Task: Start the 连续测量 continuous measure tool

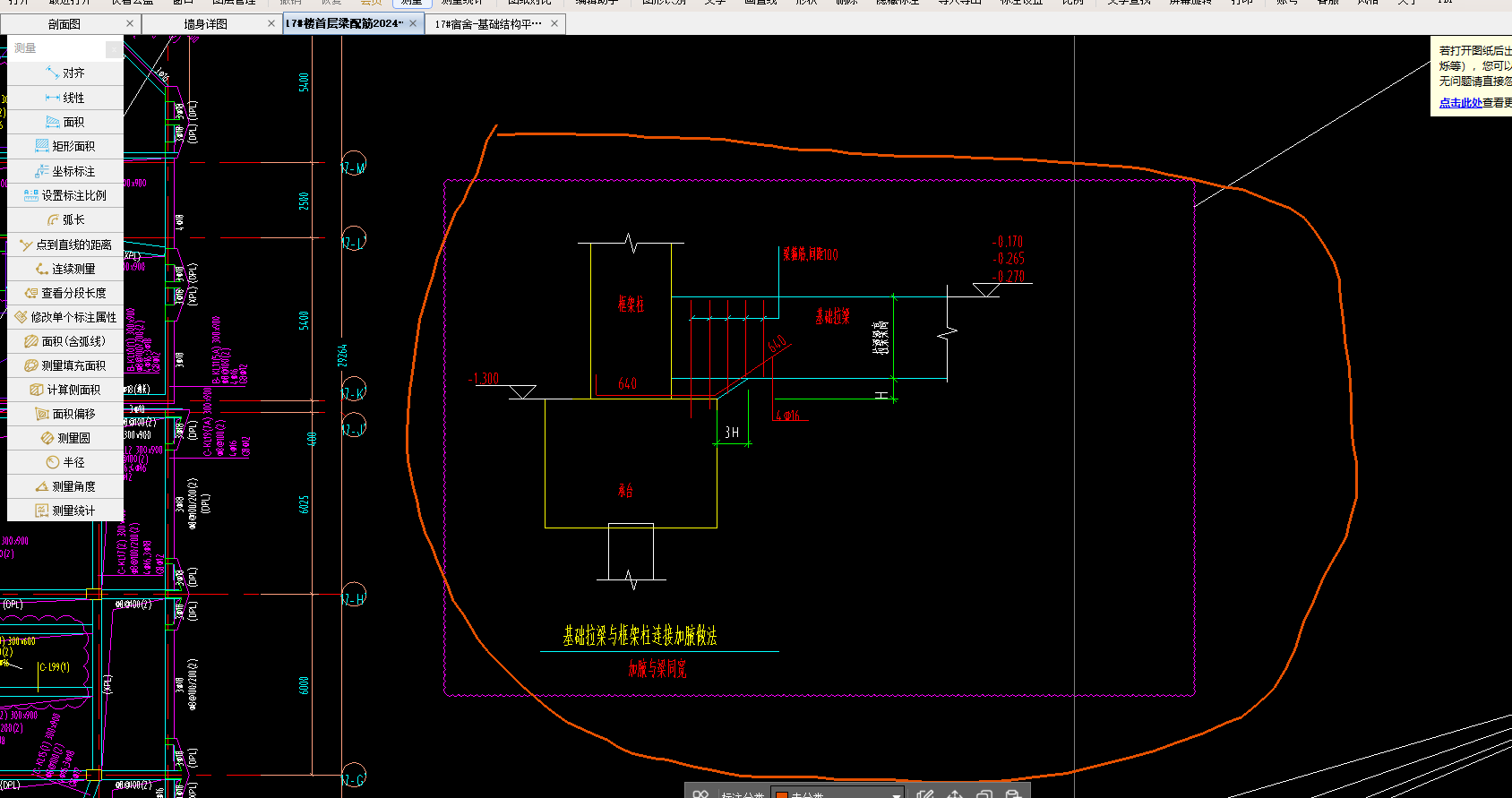Action: 65,269
